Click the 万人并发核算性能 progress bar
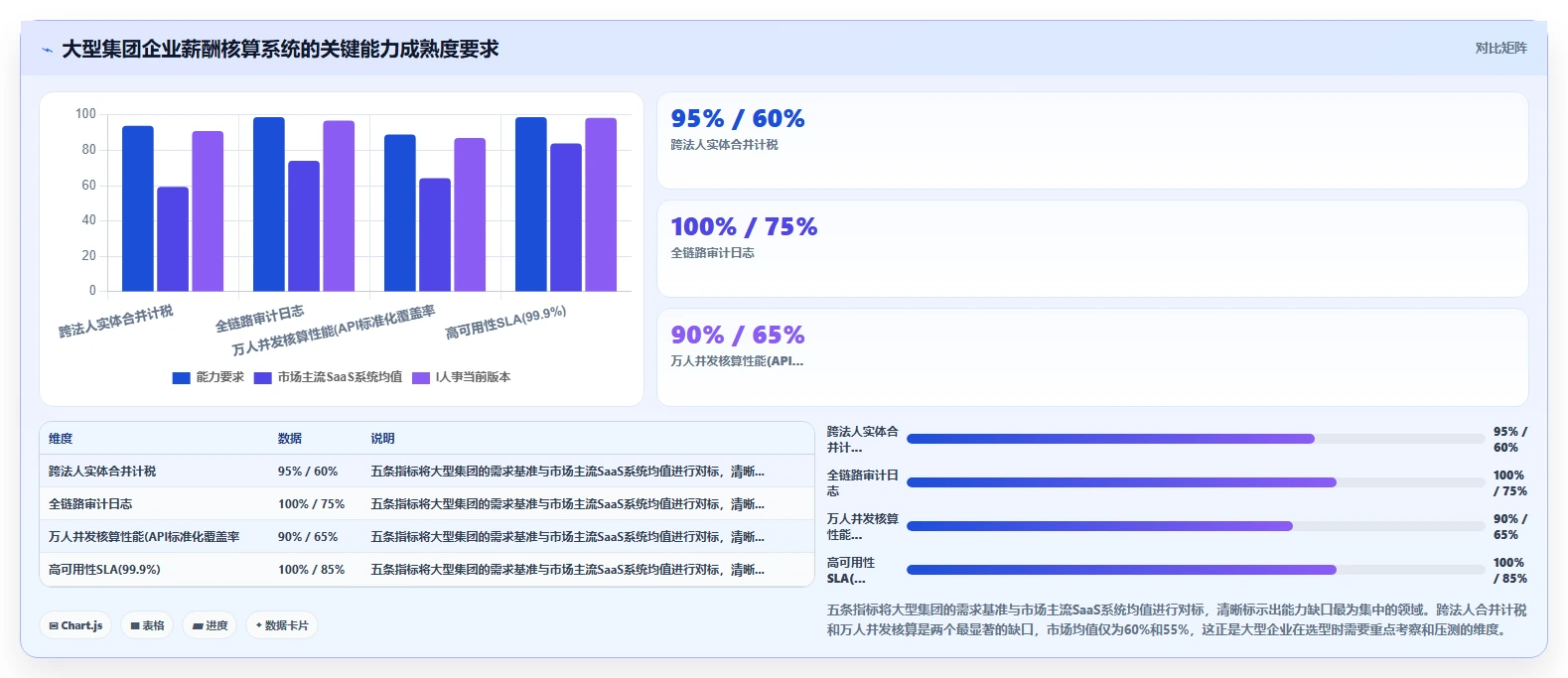1568x678 pixels. [1196, 526]
